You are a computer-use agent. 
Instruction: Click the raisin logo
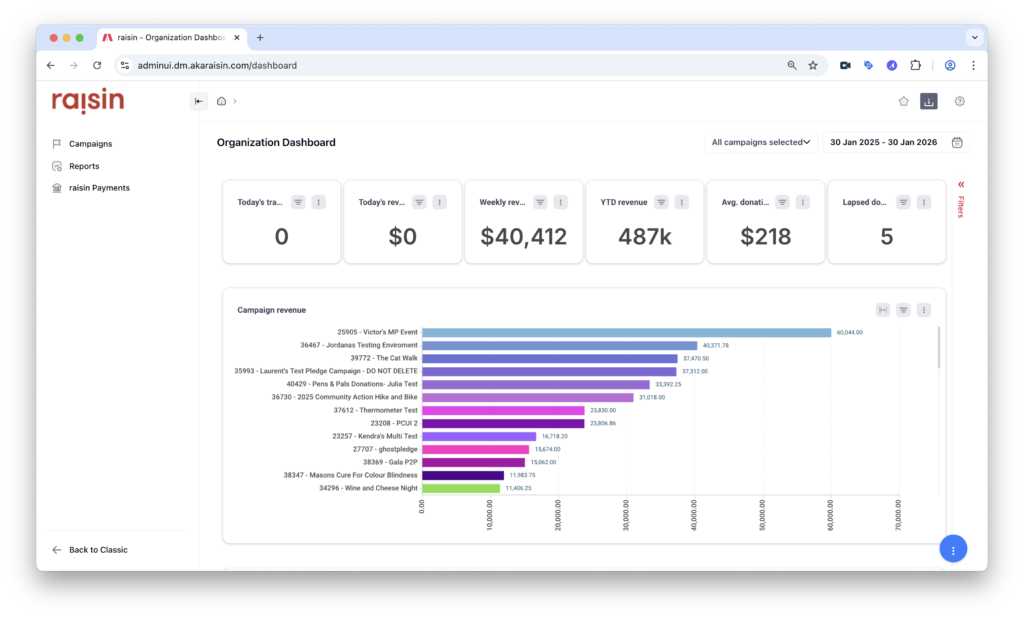88,101
